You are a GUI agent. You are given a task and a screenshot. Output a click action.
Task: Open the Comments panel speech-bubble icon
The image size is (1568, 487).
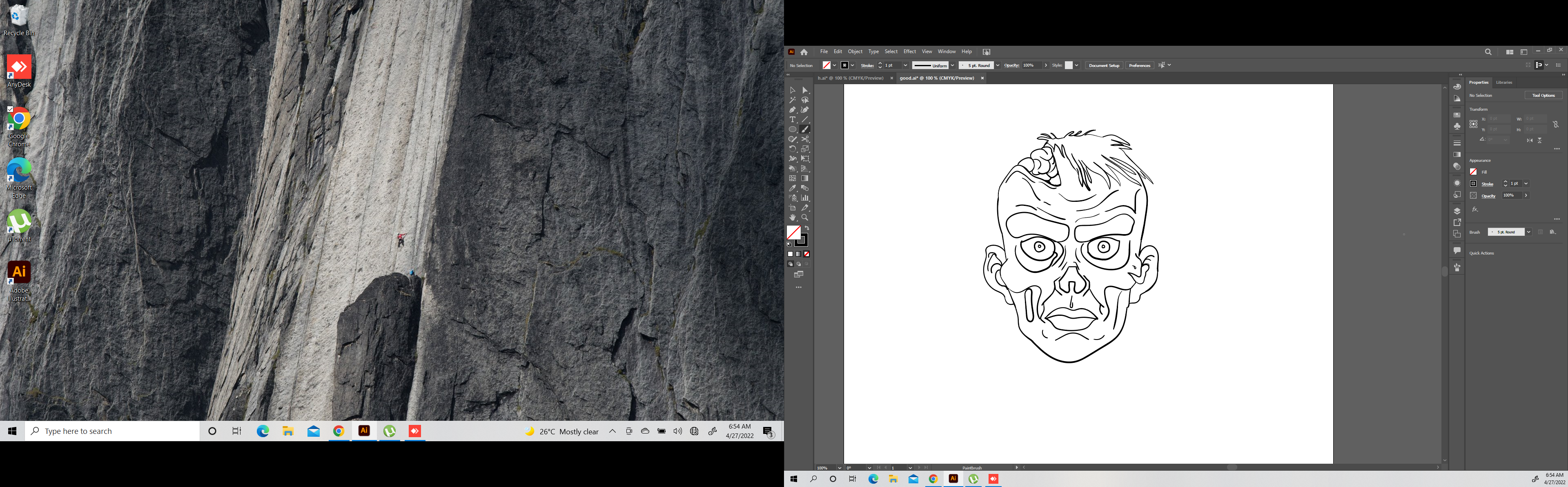tap(1457, 250)
